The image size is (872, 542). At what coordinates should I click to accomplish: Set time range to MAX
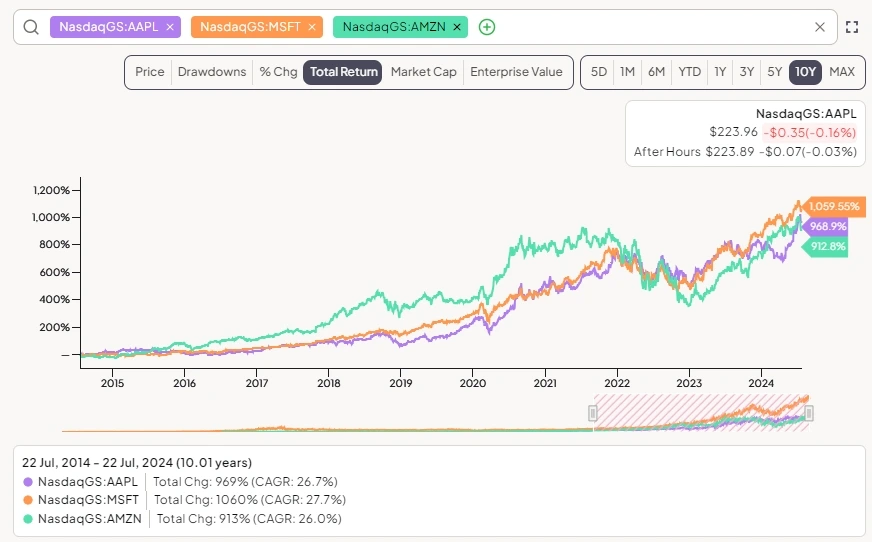tap(841, 72)
